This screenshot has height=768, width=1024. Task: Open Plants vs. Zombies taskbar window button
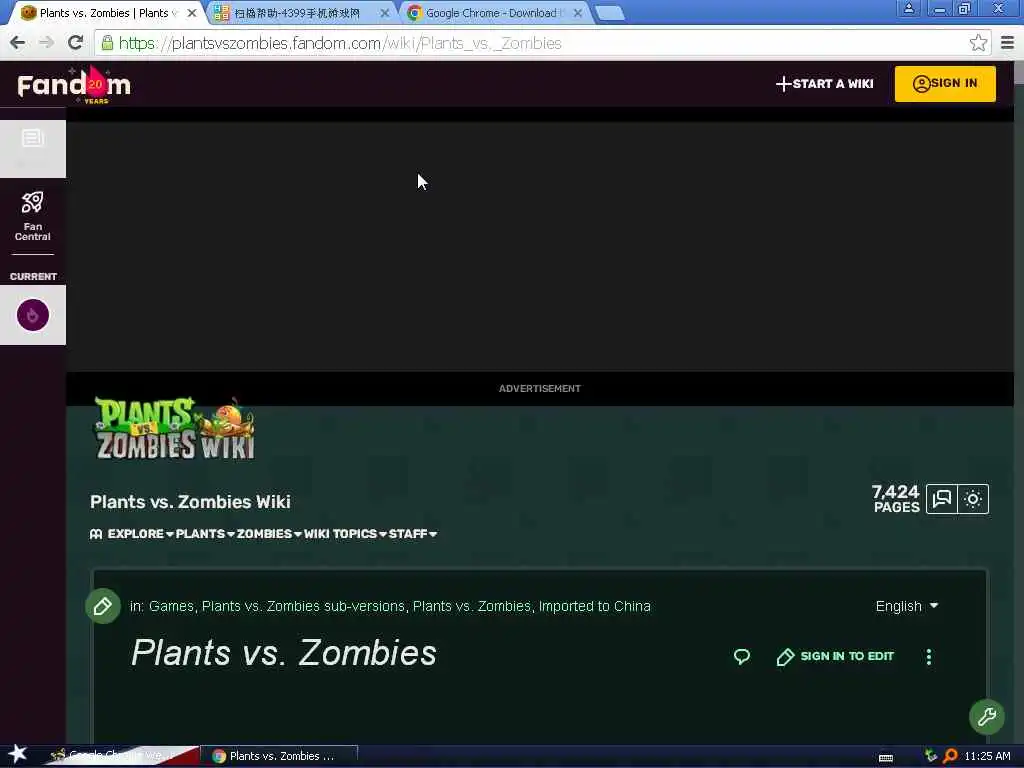279,756
